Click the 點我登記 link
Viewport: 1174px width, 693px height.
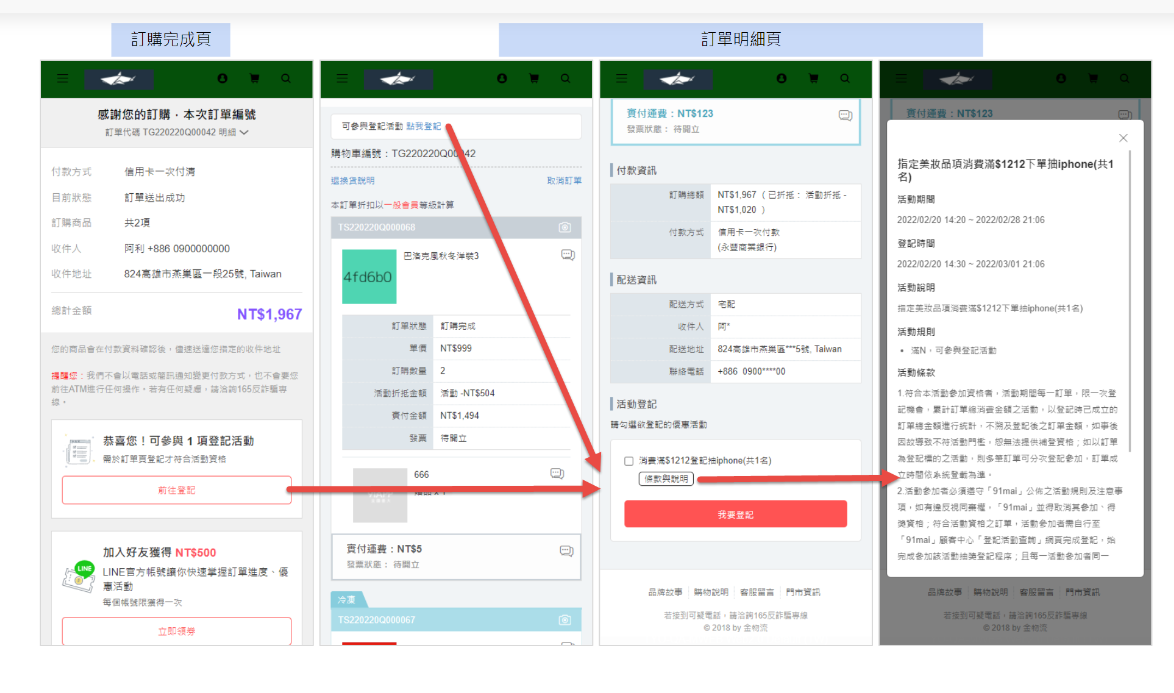click(x=423, y=127)
